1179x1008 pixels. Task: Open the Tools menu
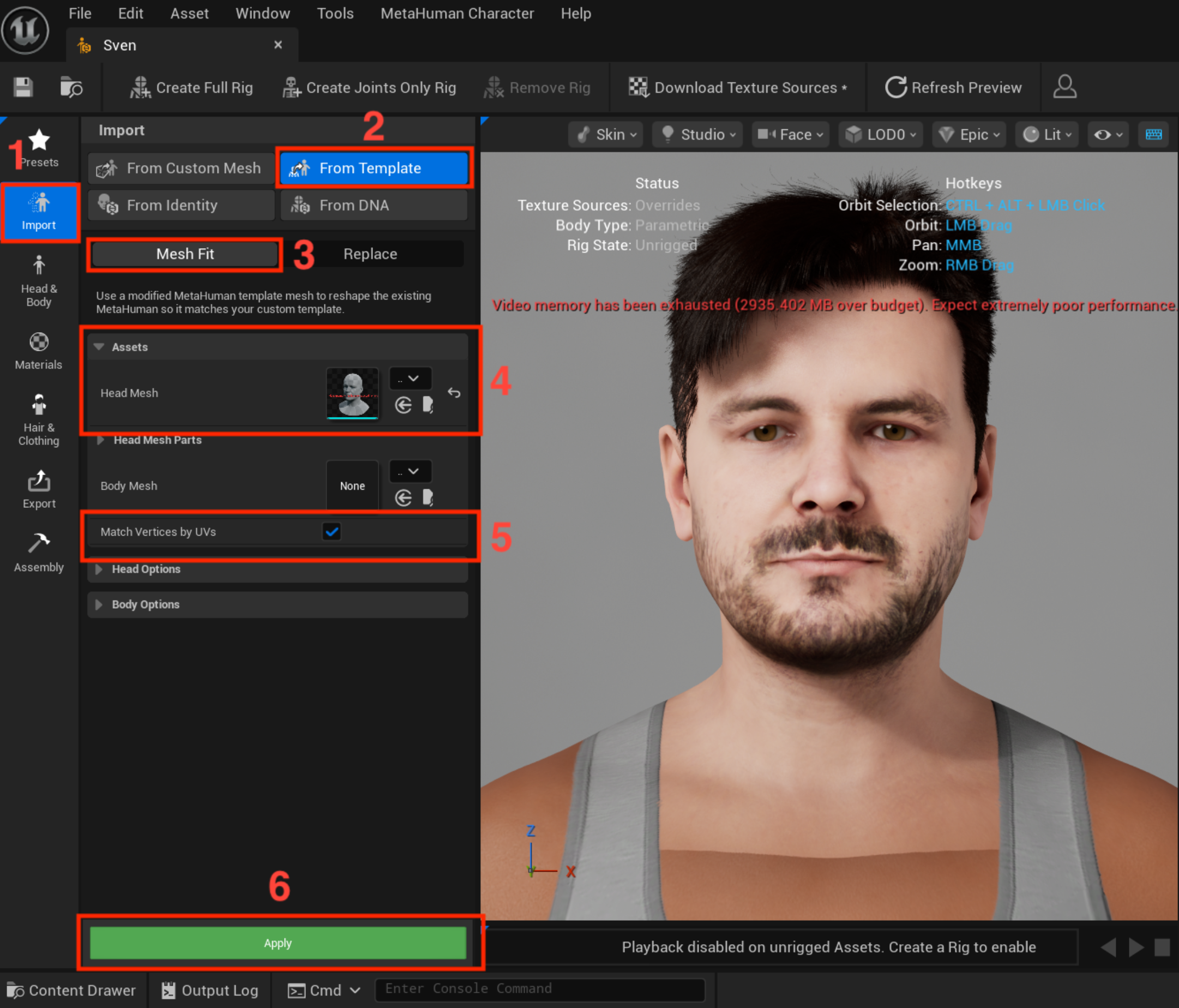click(x=335, y=13)
